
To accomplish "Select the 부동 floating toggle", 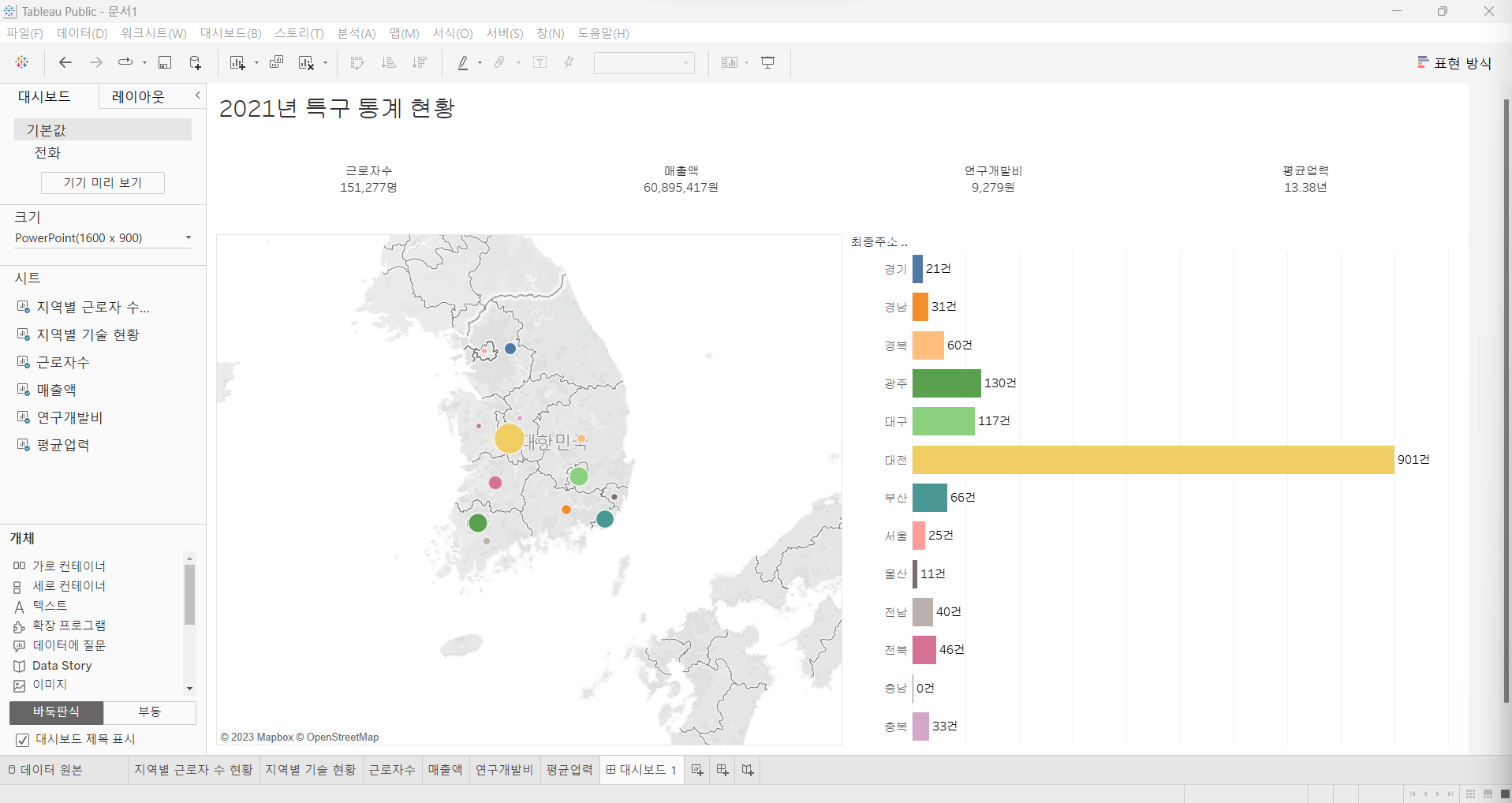I will [x=150, y=712].
